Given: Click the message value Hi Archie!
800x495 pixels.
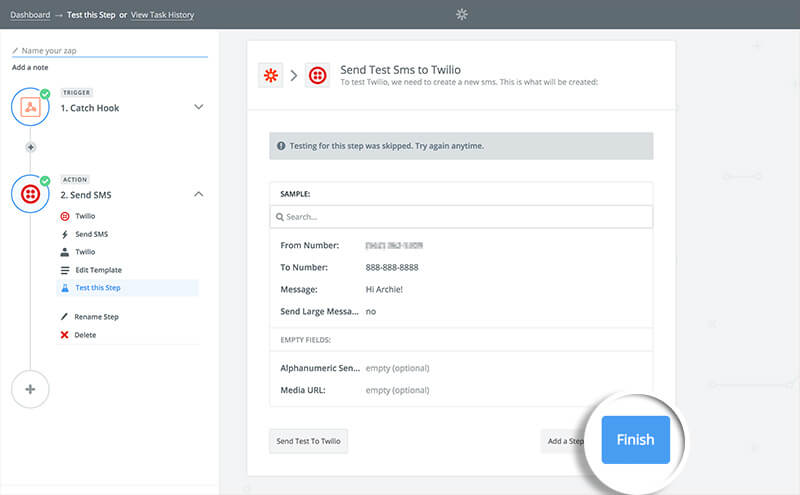Looking at the screenshot, I should [x=384, y=289].
